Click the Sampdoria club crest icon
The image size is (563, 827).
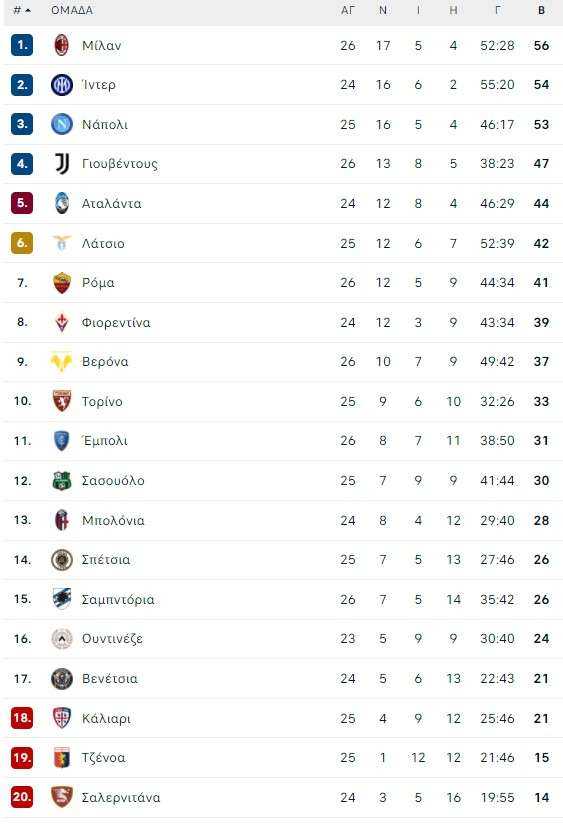[x=62, y=599]
